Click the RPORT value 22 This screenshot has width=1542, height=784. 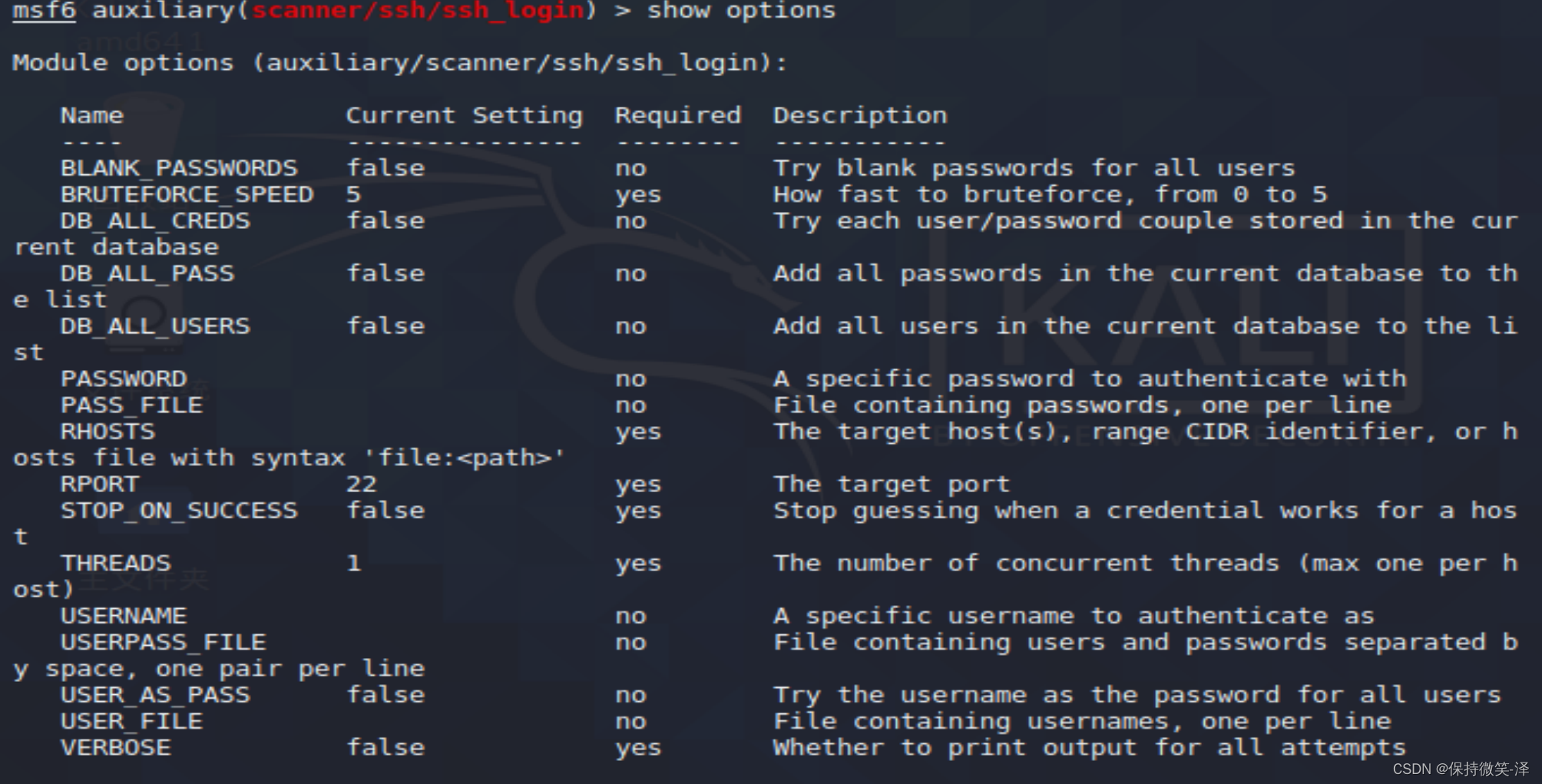[x=361, y=485]
